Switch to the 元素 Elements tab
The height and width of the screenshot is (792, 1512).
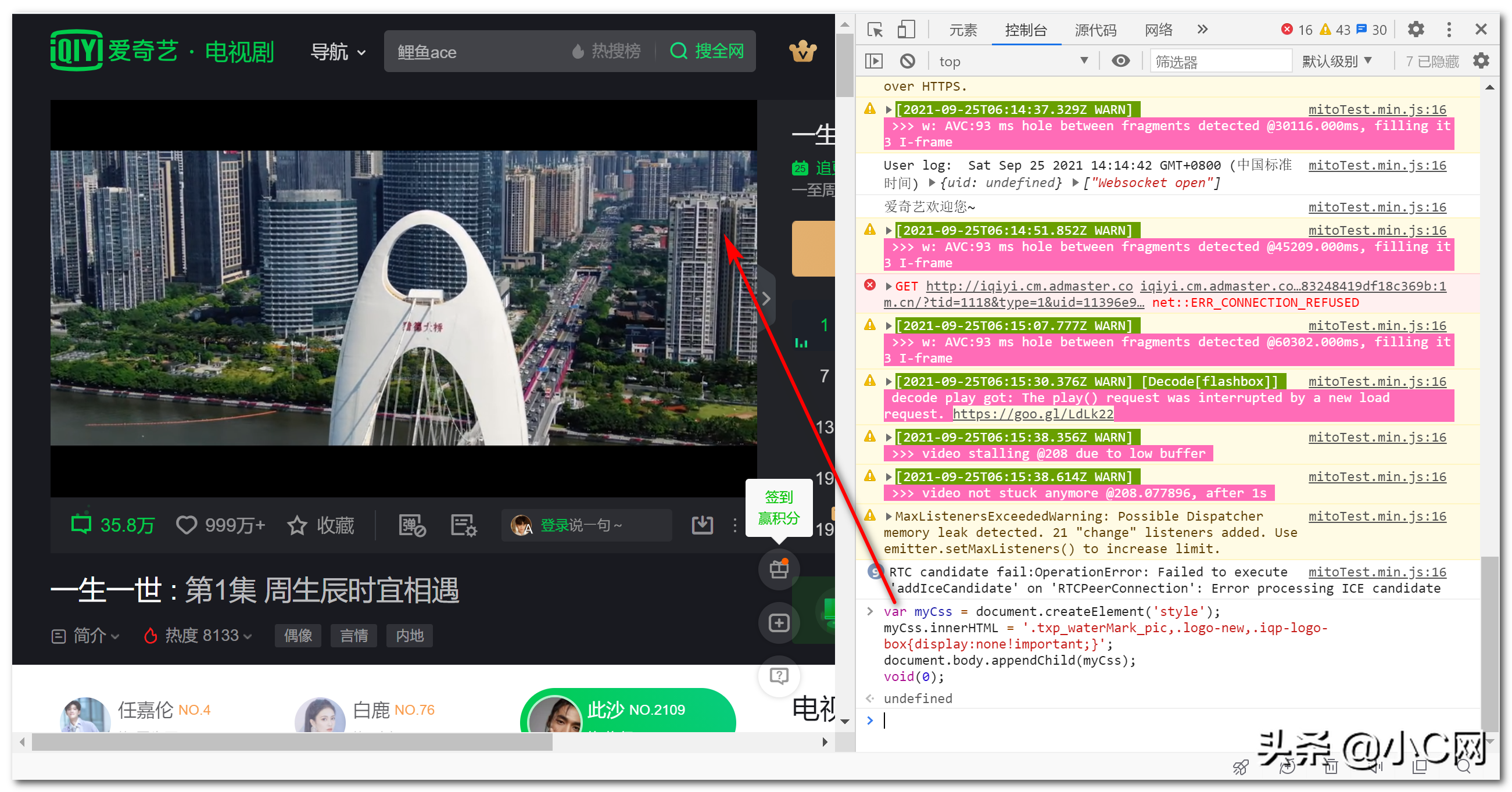tap(963, 30)
